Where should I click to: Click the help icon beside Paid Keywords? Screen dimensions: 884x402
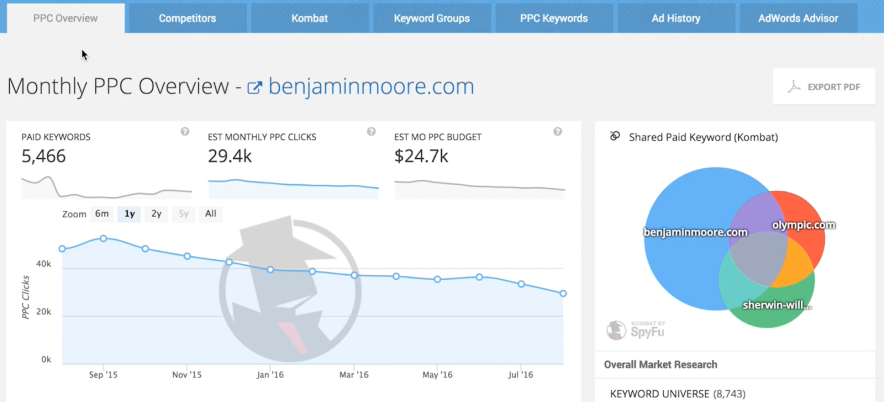tap(184, 132)
